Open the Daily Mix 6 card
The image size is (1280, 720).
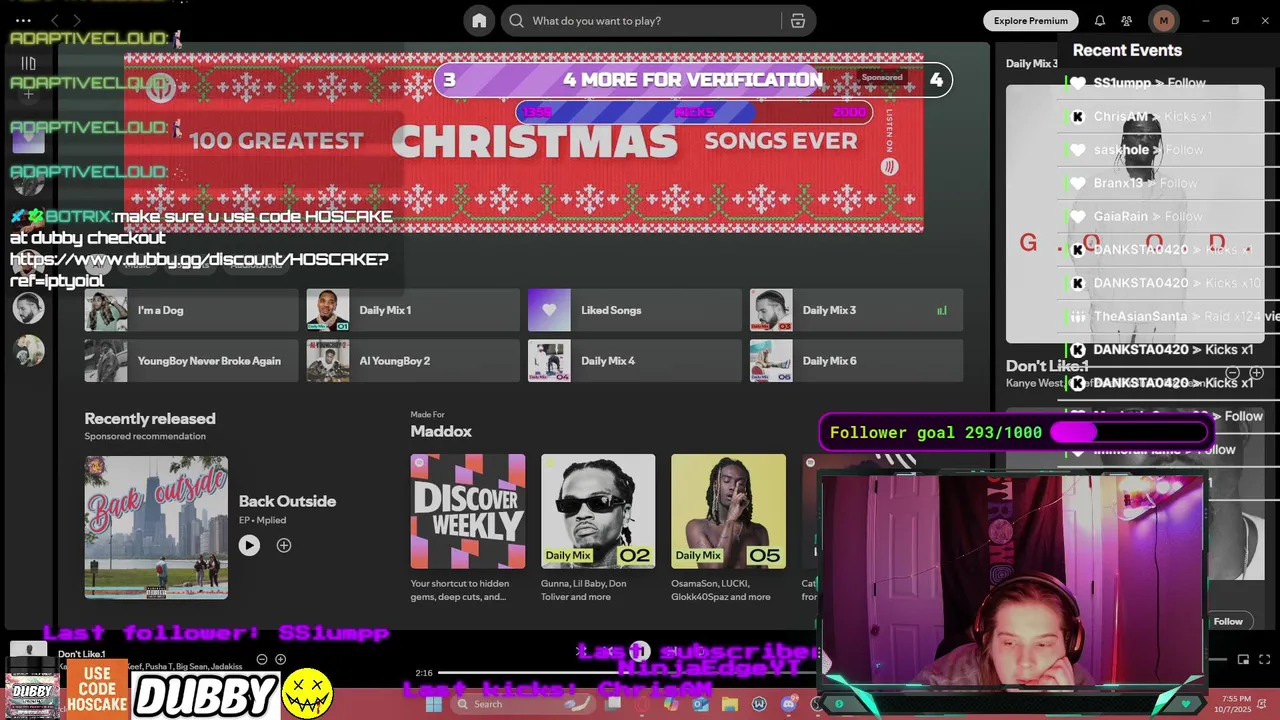point(856,361)
